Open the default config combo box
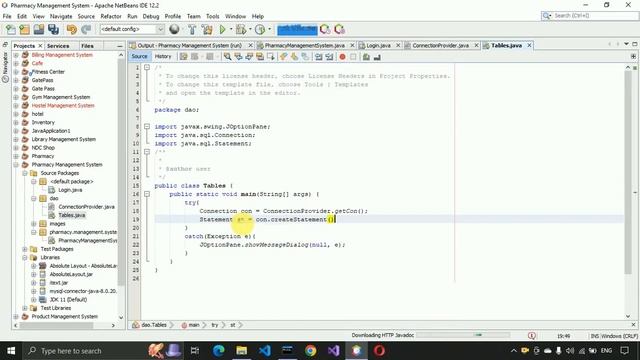This screenshot has width=640, height=360. click(x=132, y=29)
